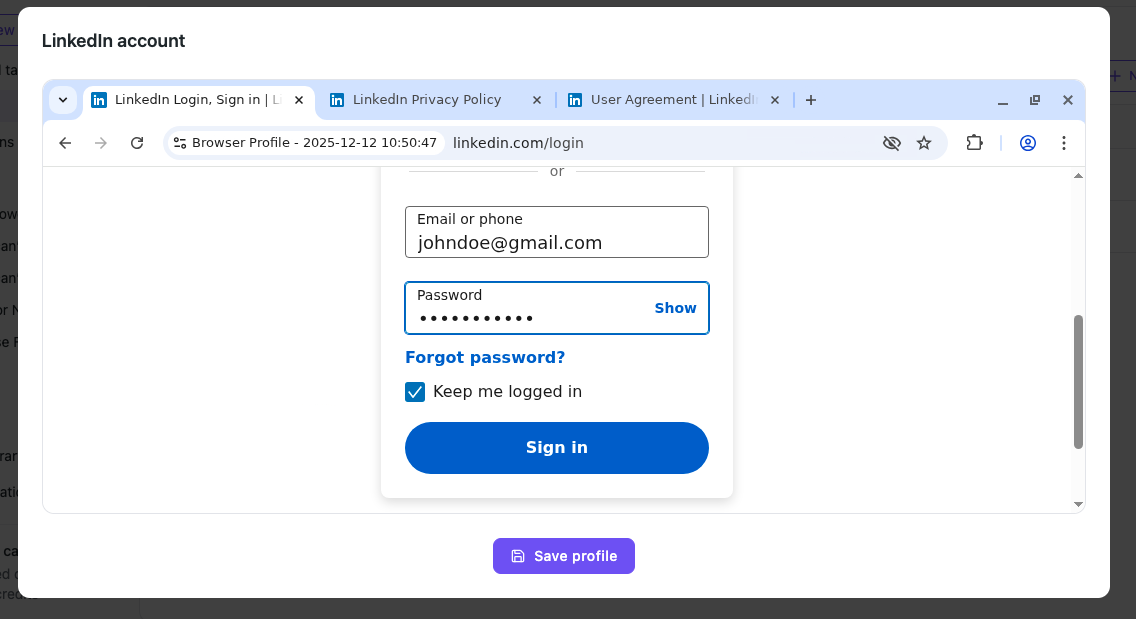This screenshot has height=619, width=1136.
Task: Uncheck Keep me logged in
Action: coord(415,392)
